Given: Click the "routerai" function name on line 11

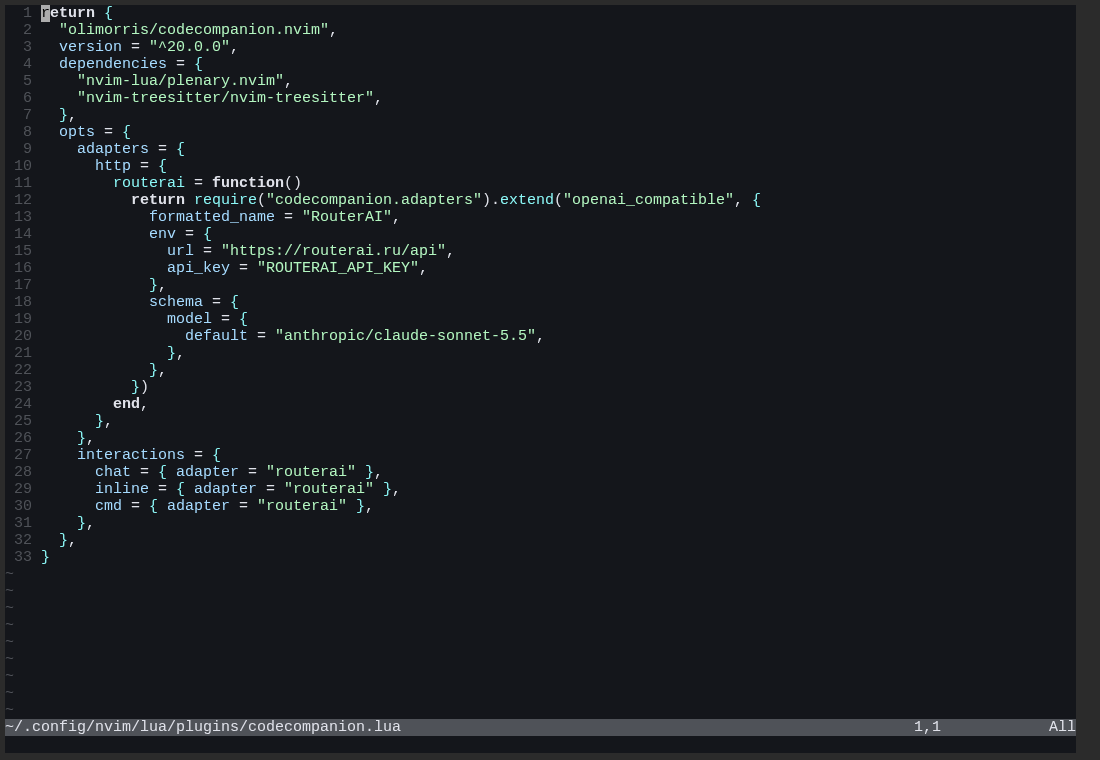Looking at the screenshot, I should click(x=149, y=182).
